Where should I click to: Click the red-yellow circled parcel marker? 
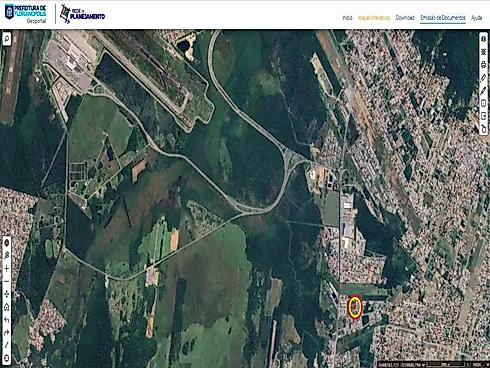pos(355,307)
